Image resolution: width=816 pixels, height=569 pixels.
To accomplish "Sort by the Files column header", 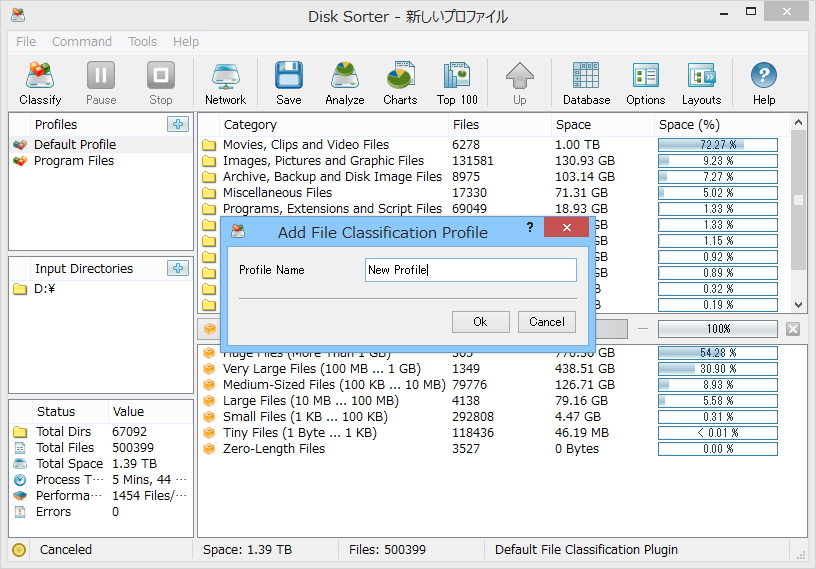I will [499, 124].
